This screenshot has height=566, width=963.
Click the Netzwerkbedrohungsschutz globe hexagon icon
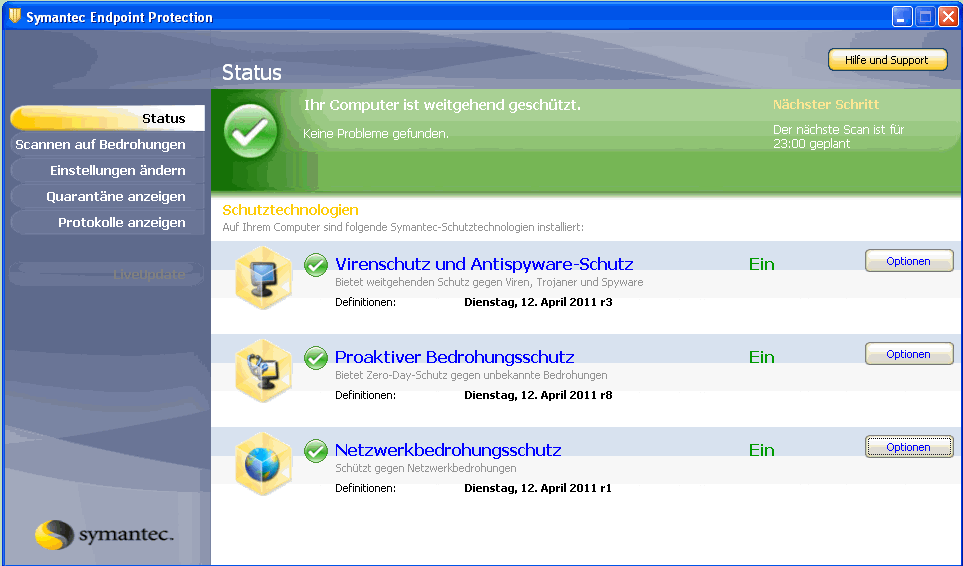pos(263,464)
